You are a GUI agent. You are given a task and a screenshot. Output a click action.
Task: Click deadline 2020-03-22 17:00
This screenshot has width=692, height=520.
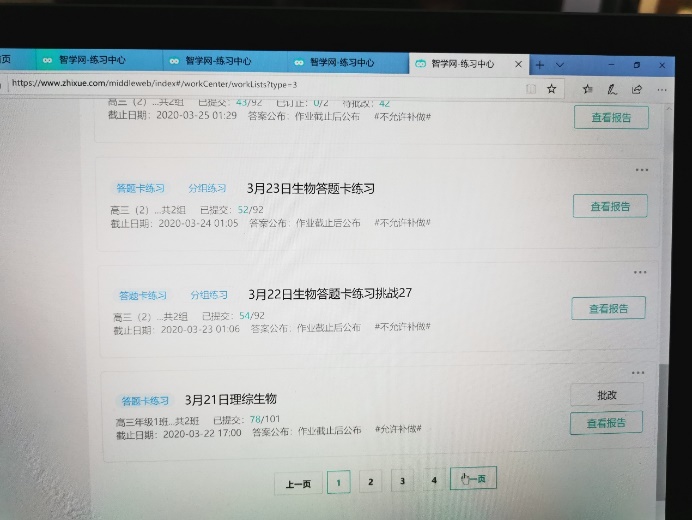click(202, 433)
